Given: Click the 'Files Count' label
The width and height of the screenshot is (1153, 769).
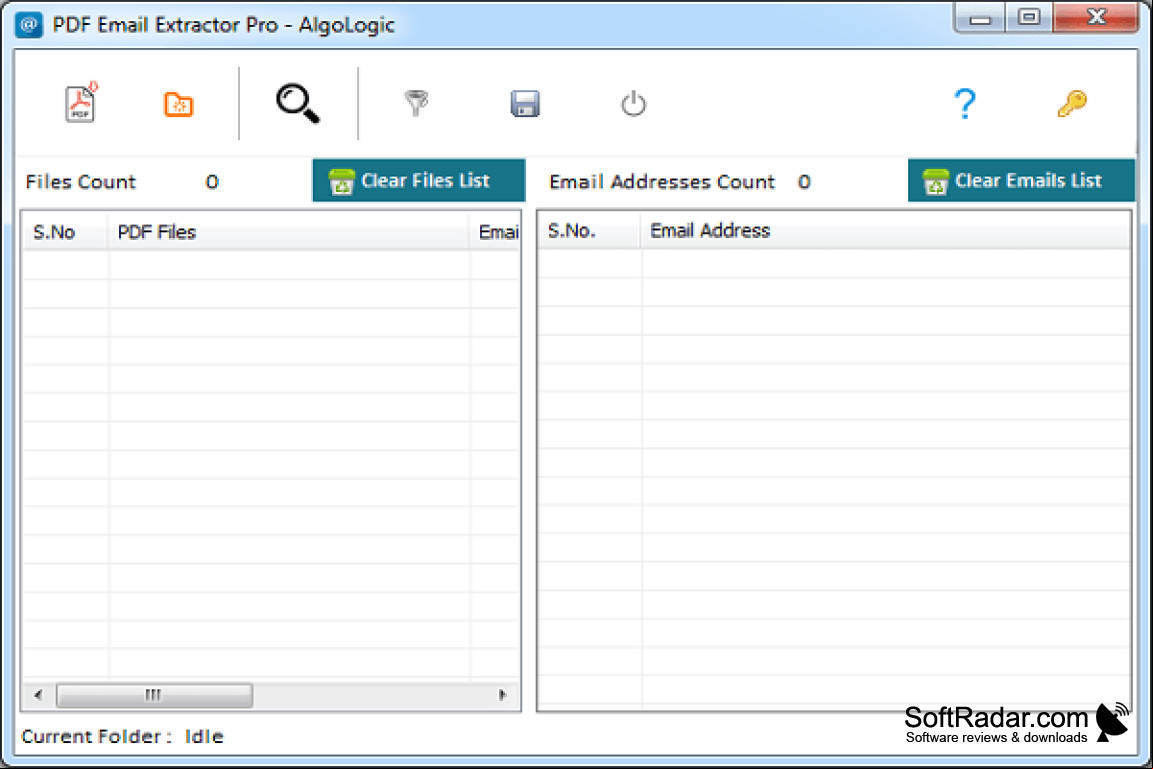Looking at the screenshot, I should click(81, 182).
